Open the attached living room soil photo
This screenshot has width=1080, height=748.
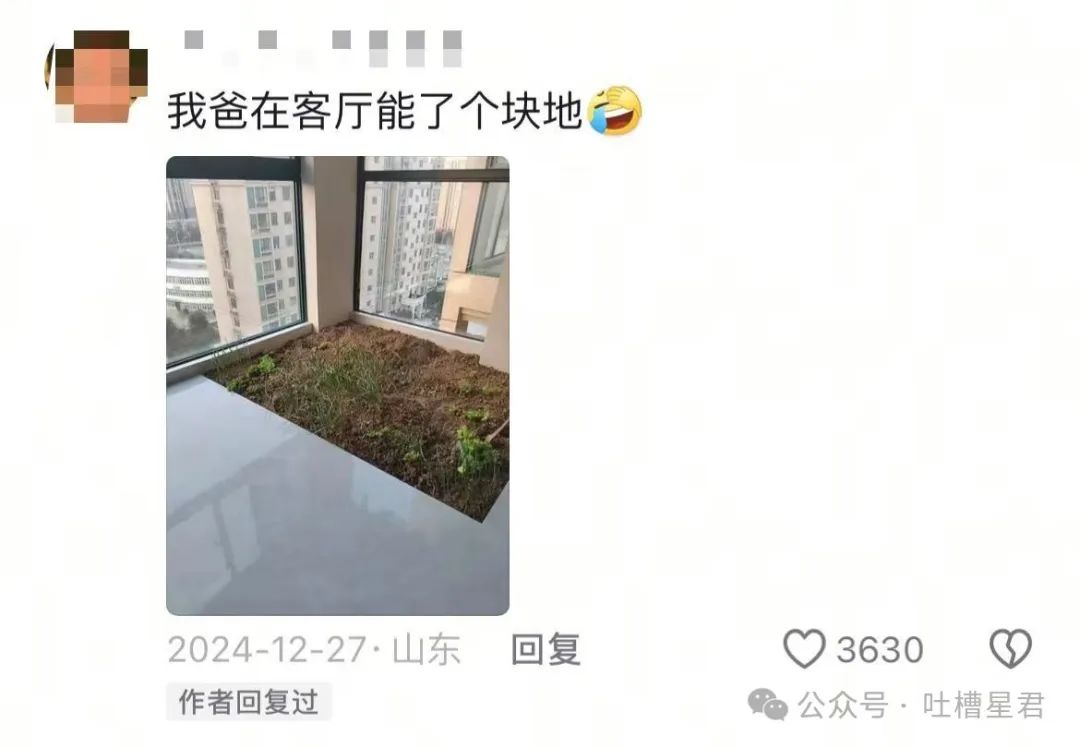tap(338, 386)
